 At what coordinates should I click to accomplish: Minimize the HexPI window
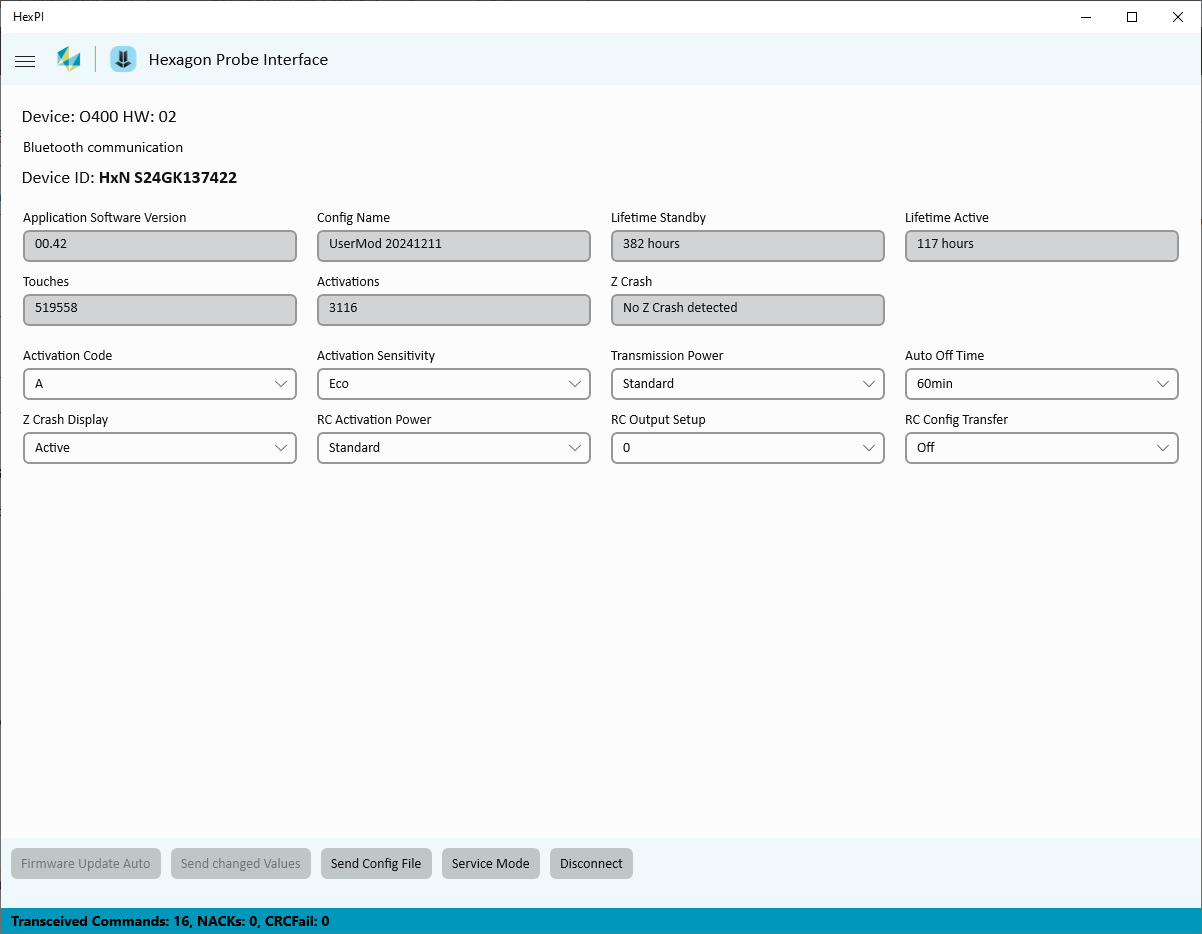(x=1087, y=17)
